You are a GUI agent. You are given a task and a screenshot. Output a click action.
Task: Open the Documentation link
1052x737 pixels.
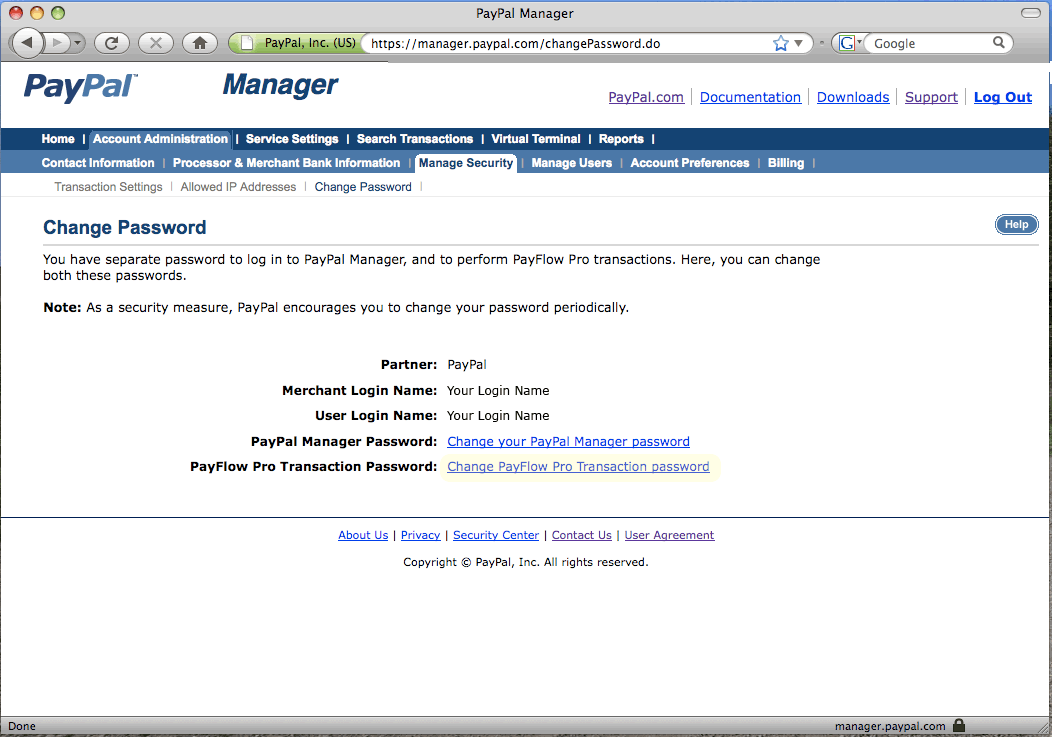pyautogui.click(x=750, y=97)
